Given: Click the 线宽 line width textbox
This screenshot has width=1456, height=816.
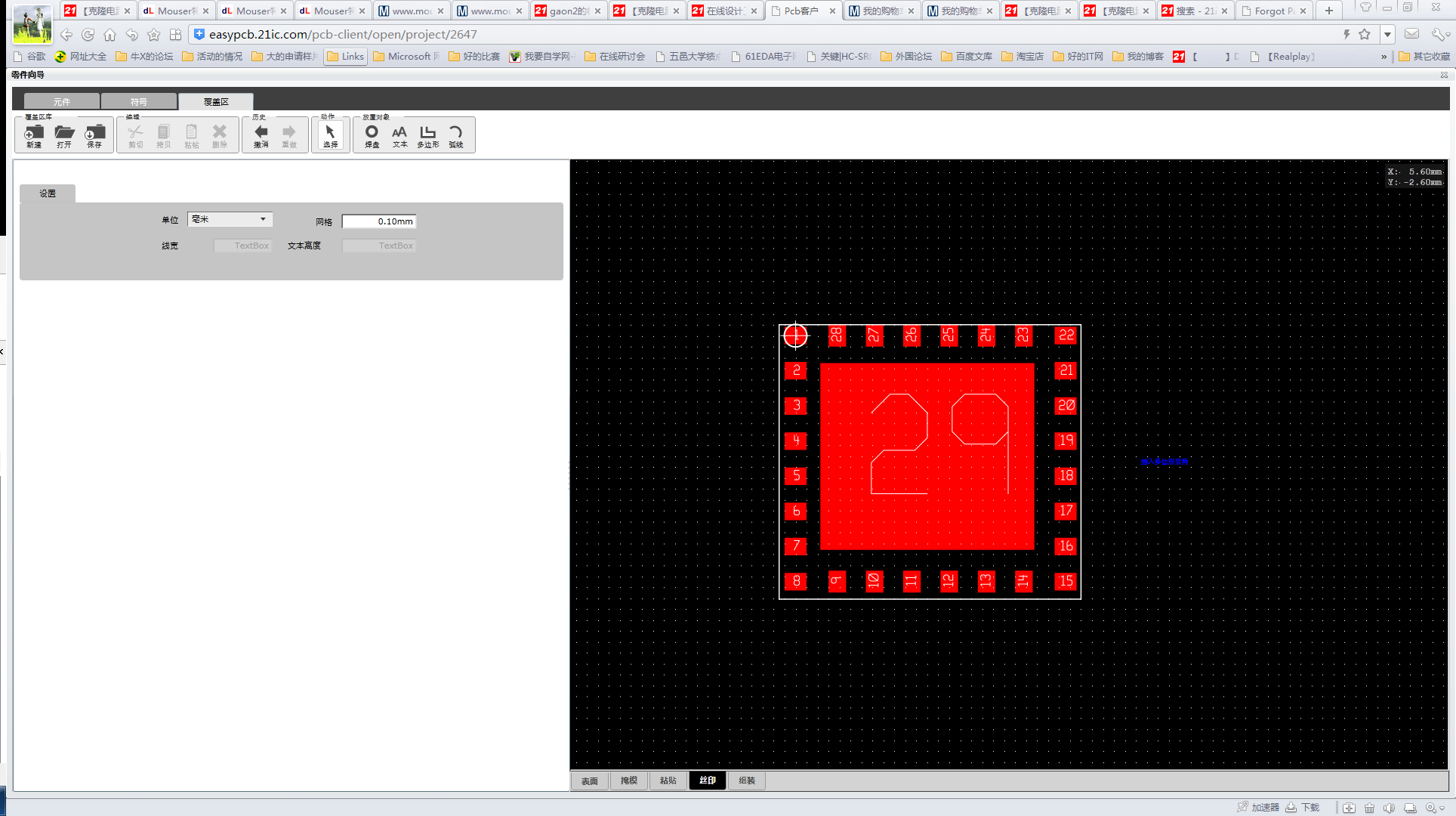Looking at the screenshot, I should coord(242,246).
